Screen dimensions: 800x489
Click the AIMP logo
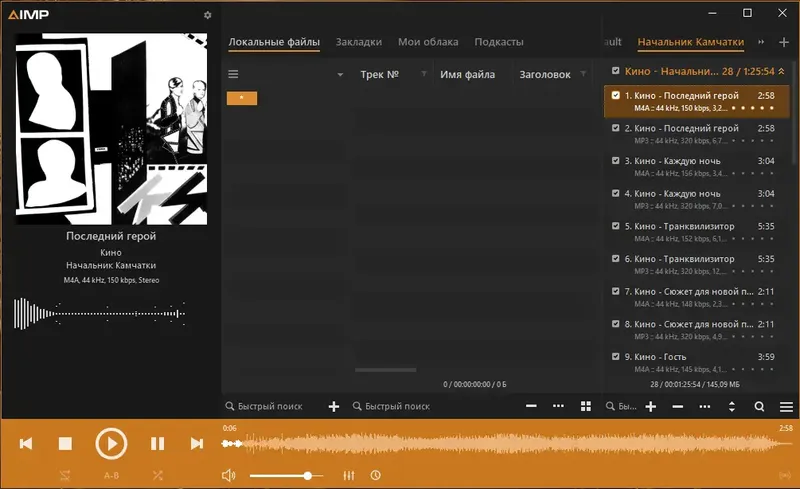point(29,14)
